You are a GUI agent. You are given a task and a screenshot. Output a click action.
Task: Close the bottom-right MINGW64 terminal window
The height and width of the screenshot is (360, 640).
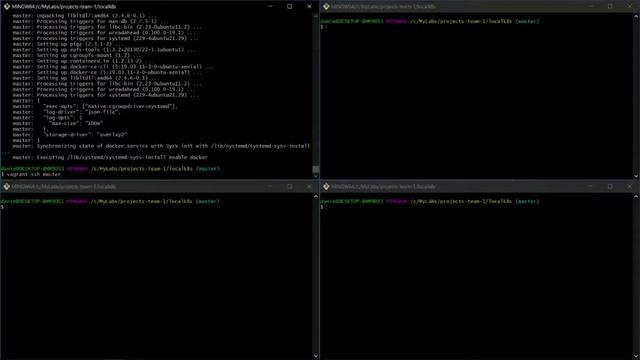point(629,187)
